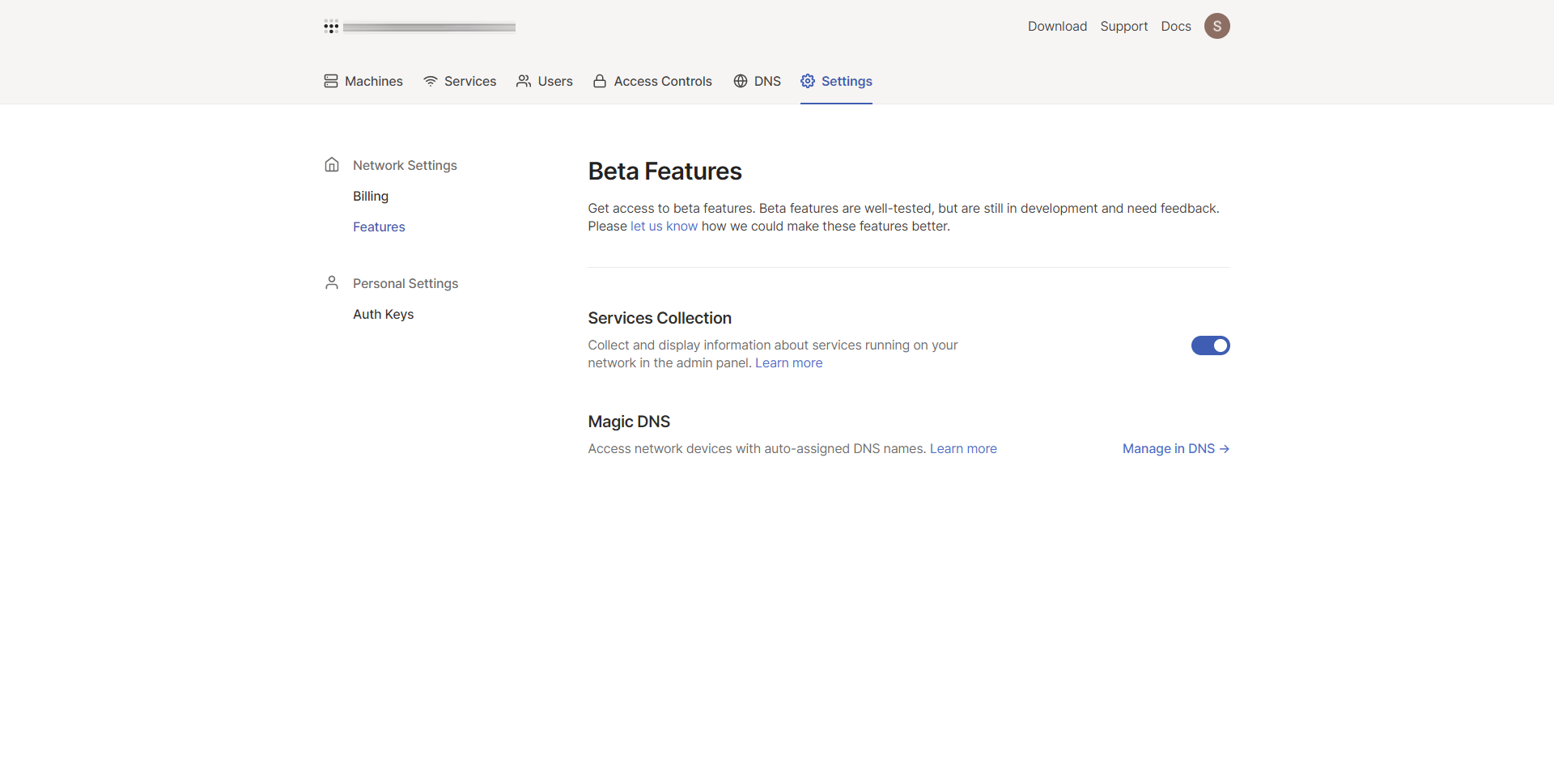Click the Download link in header
Image resolution: width=1554 pixels, height=784 pixels.
pos(1057,26)
